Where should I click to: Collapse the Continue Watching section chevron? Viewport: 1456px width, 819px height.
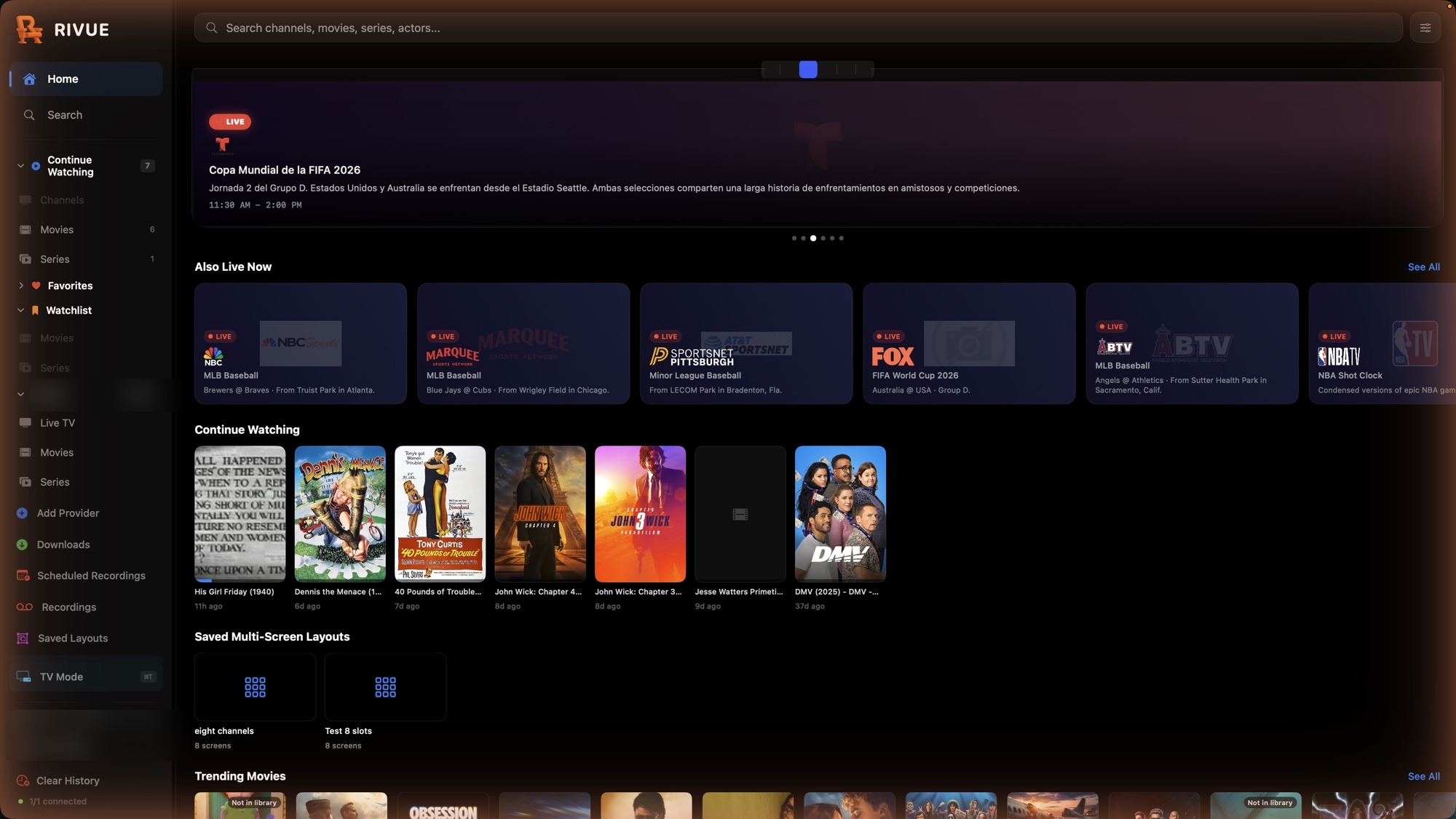click(x=20, y=166)
